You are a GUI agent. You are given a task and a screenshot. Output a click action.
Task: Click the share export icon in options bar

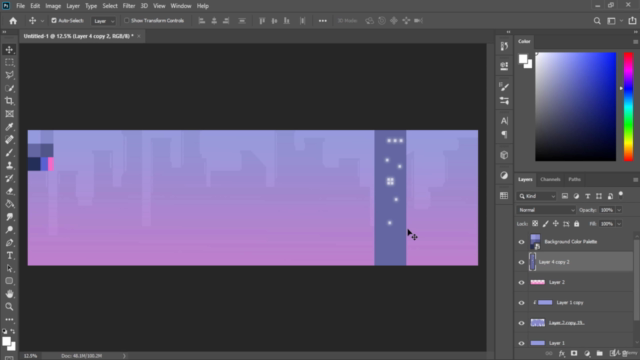(x=632, y=21)
